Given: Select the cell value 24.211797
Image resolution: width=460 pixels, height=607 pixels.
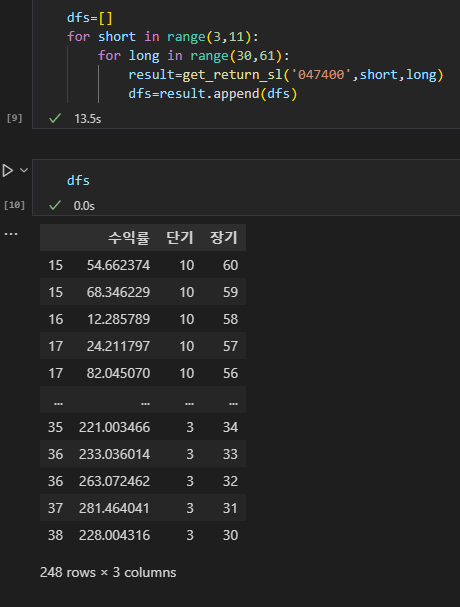Looking at the screenshot, I should pos(118,346).
